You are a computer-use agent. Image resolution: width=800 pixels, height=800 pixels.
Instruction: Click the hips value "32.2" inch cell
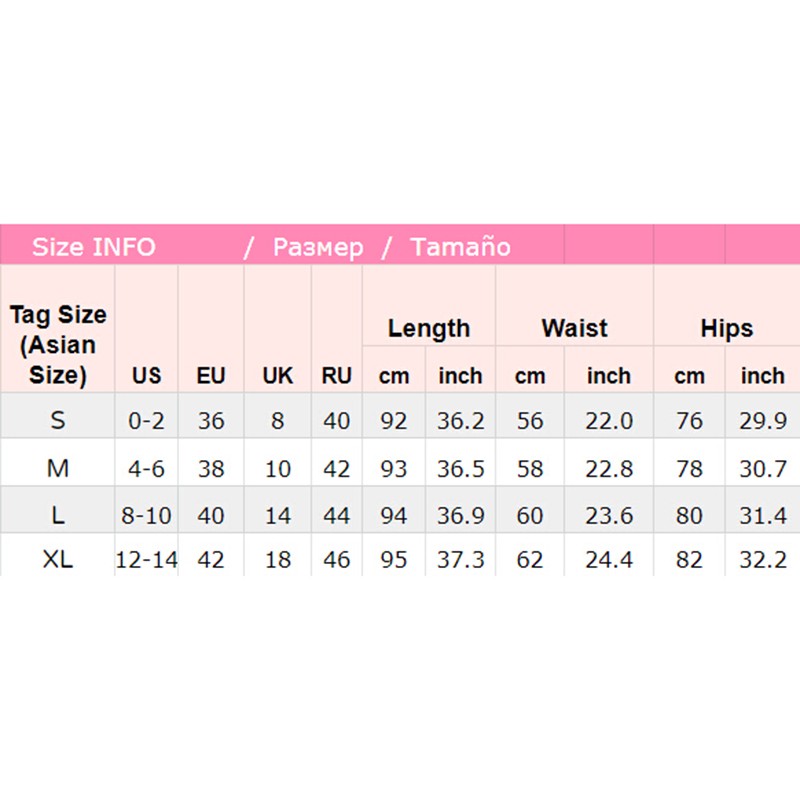coord(763,560)
